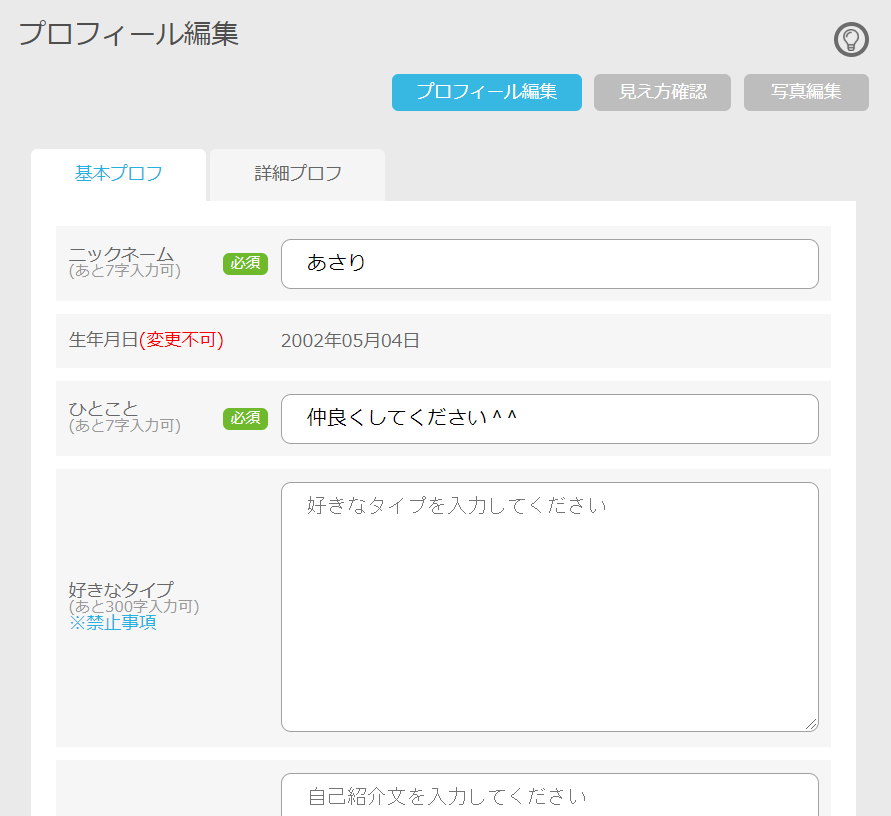Click the あと300字入力可 counter text
The image size is (891, 816).
(134, 606)
